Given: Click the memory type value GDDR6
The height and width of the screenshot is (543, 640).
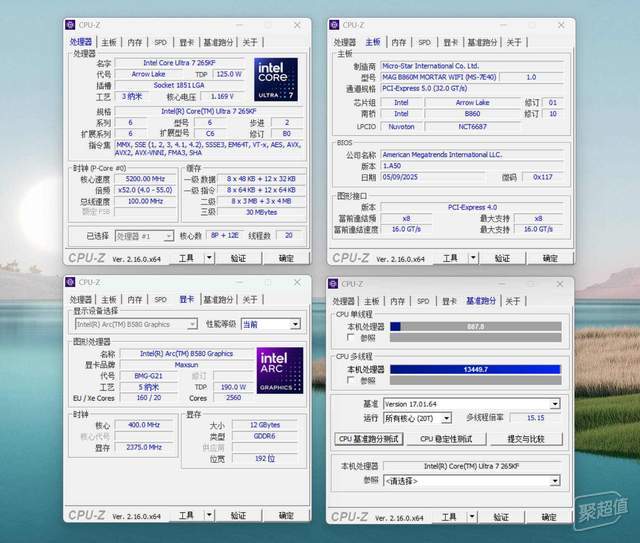Looking at the screenshot, I should [x=265, y=436].
